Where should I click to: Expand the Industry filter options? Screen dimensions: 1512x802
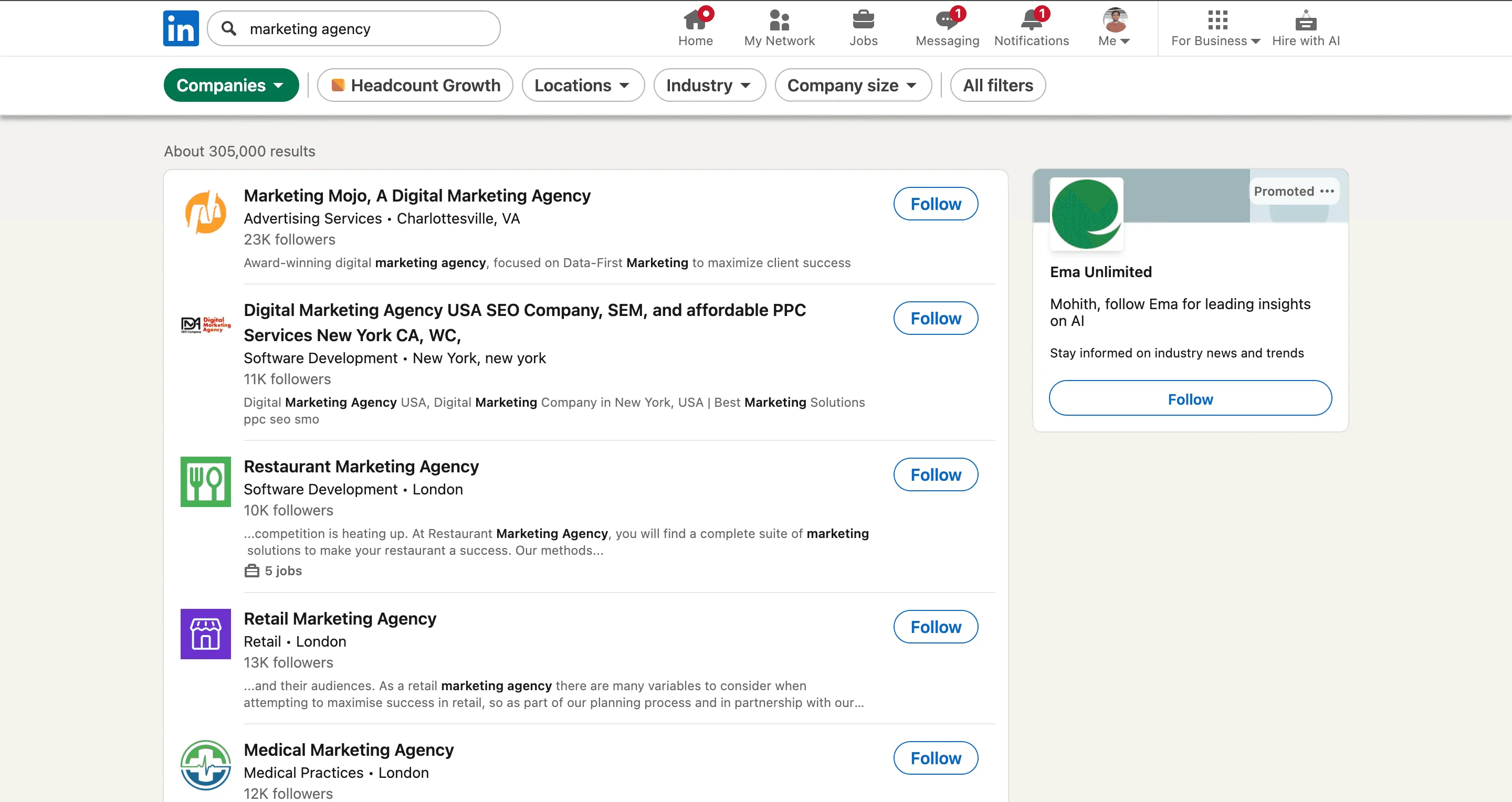pyautogui.click(x=709, y=85)
